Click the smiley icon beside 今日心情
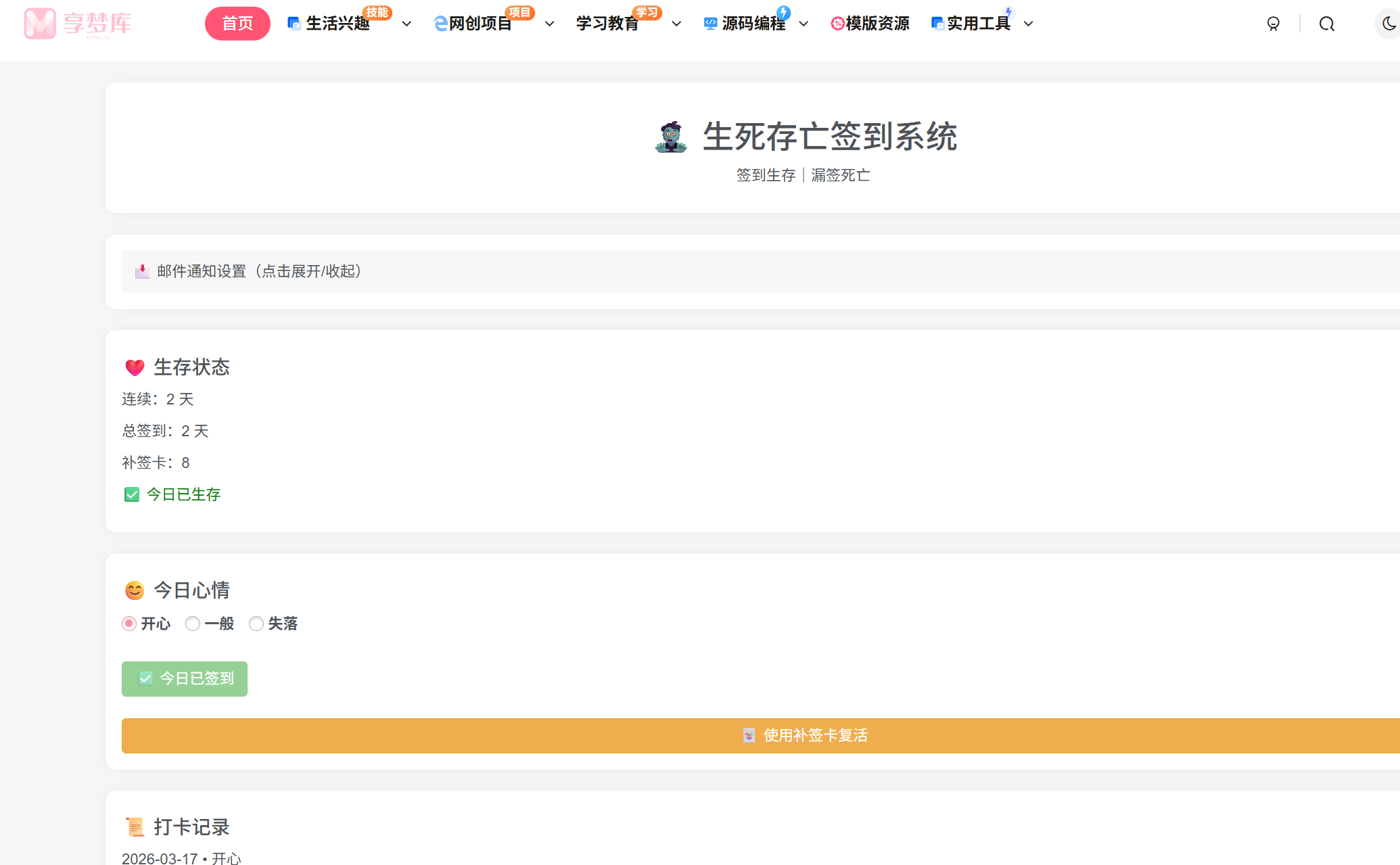 click(x=134, y=590)
